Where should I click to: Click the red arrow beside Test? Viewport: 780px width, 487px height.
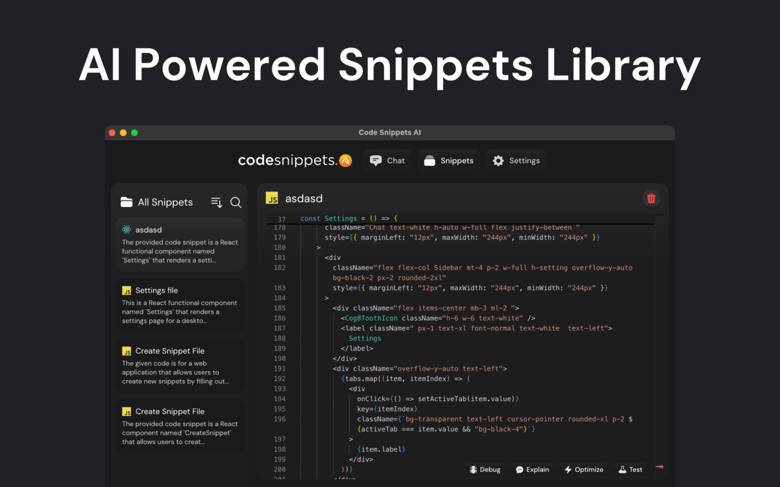659,468
